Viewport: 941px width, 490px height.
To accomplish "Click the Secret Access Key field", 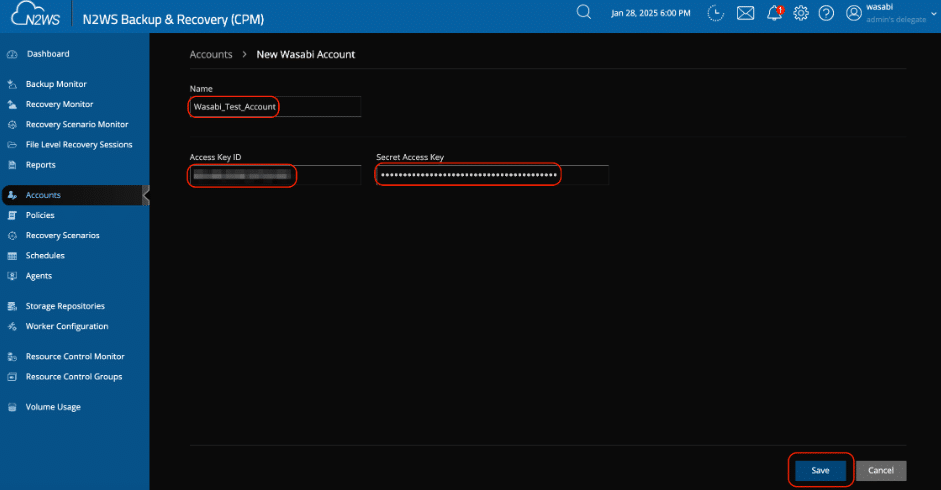I will tap(492, 175).
